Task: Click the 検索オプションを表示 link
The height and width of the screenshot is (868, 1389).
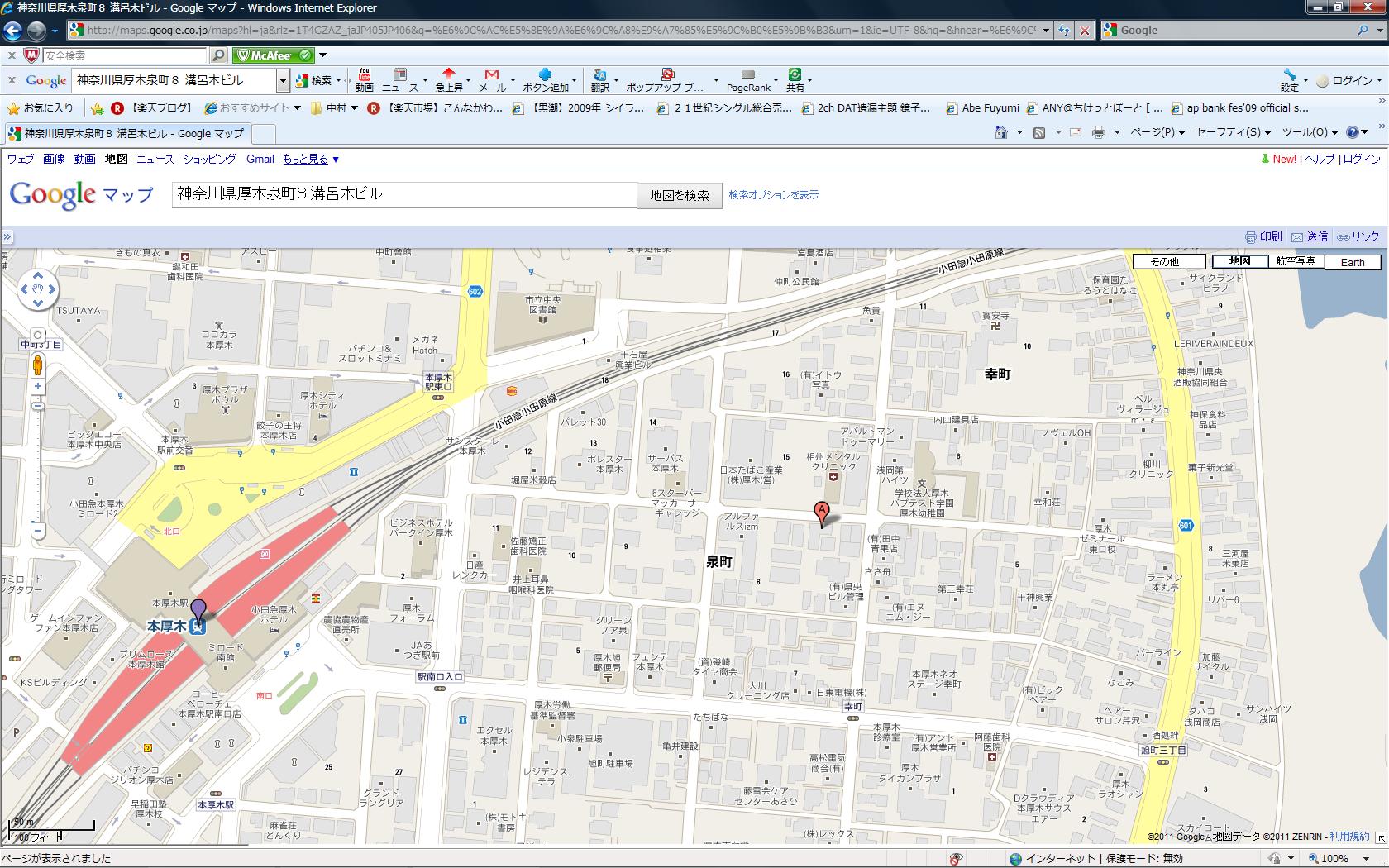Action: click(773, 195)
